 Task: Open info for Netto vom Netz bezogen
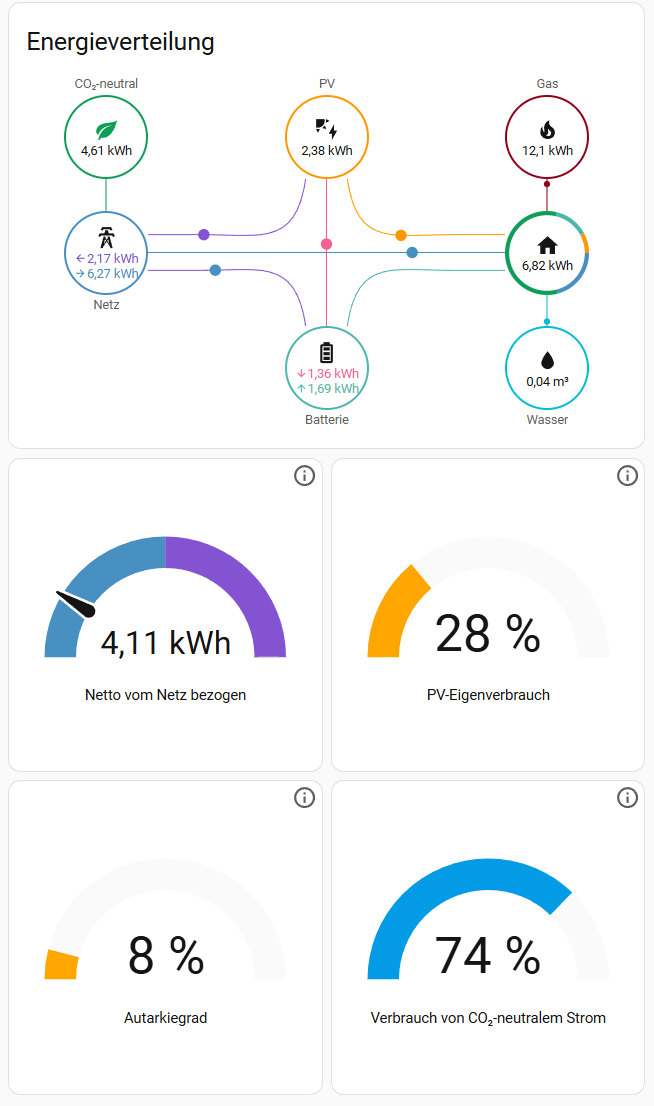tap(305, 476)
